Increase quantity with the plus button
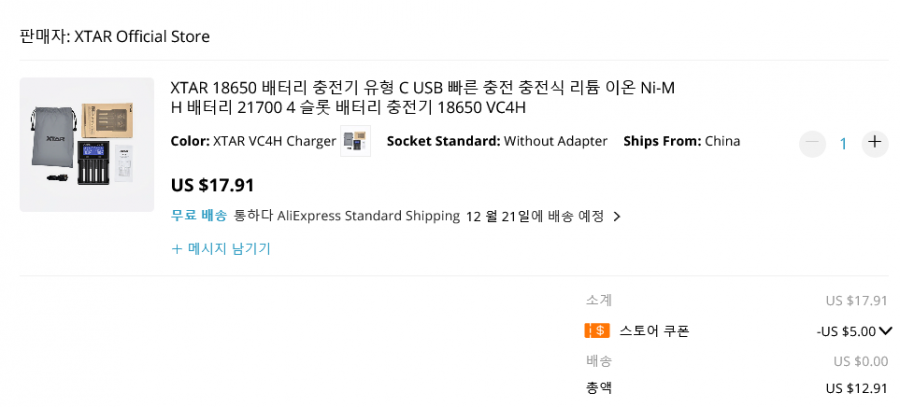Screen dimensions: 900x407 [x=874, y=142]
